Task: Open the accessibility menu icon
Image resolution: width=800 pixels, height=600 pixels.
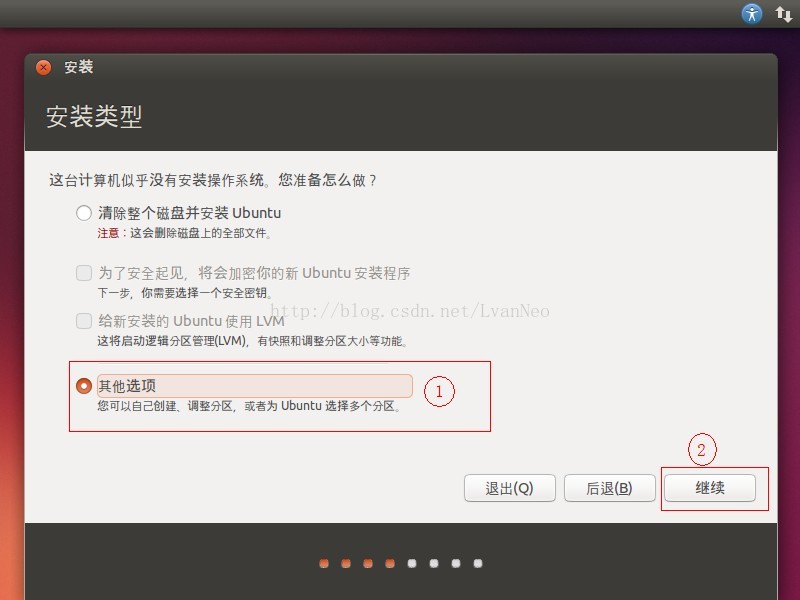Action: click(752, 14)
